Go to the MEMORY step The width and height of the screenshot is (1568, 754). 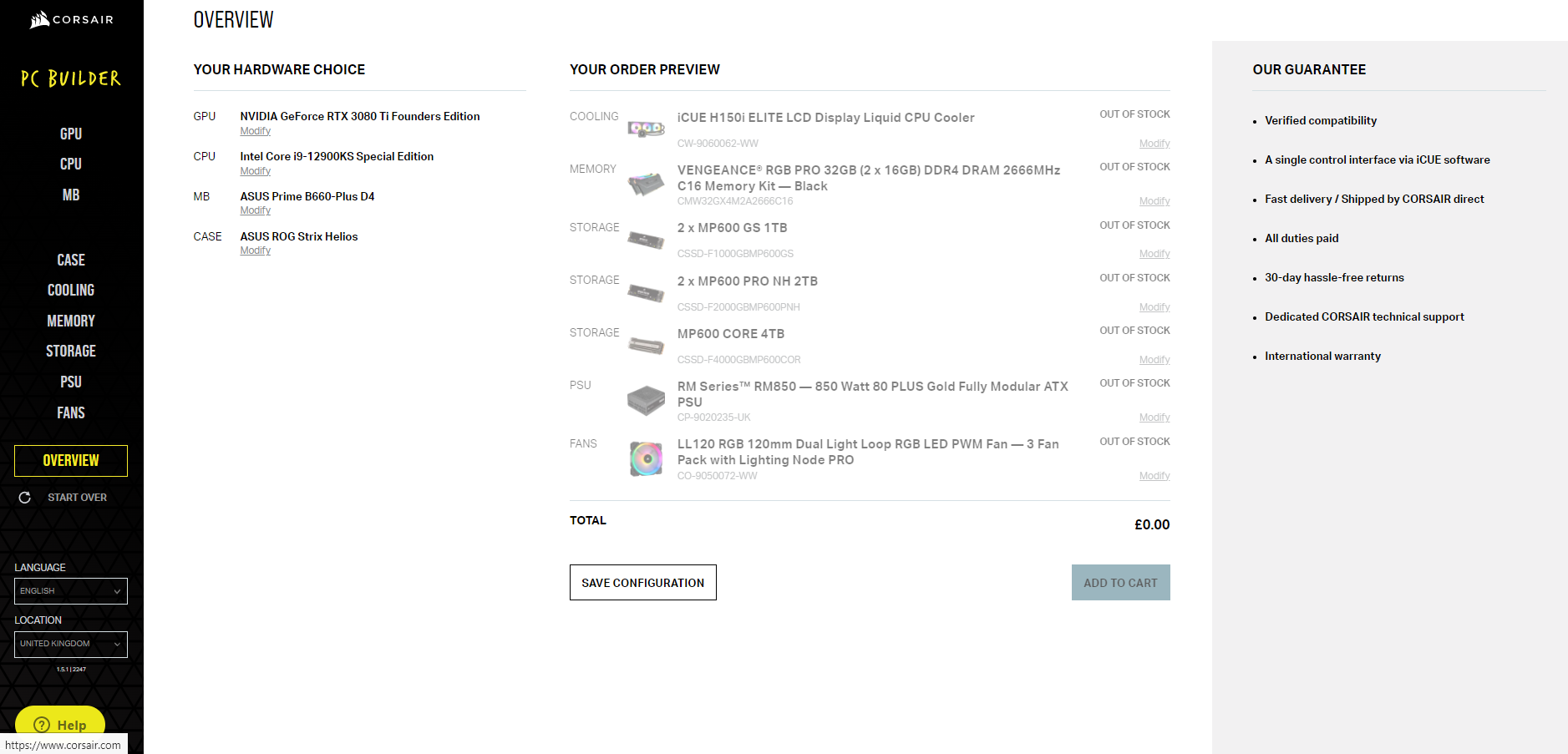point(71,321)
